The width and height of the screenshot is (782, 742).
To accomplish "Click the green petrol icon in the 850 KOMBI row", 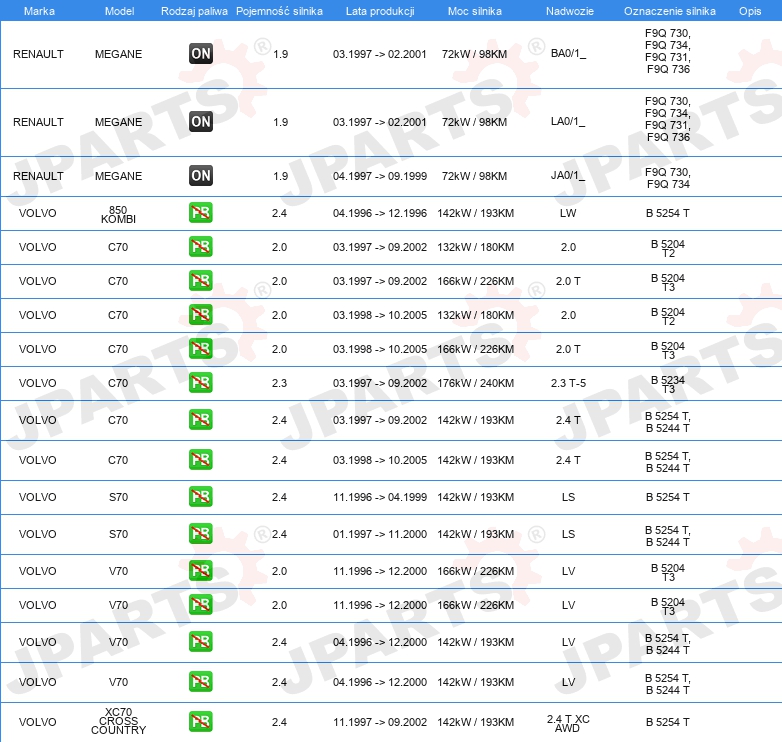I will 201,212.
